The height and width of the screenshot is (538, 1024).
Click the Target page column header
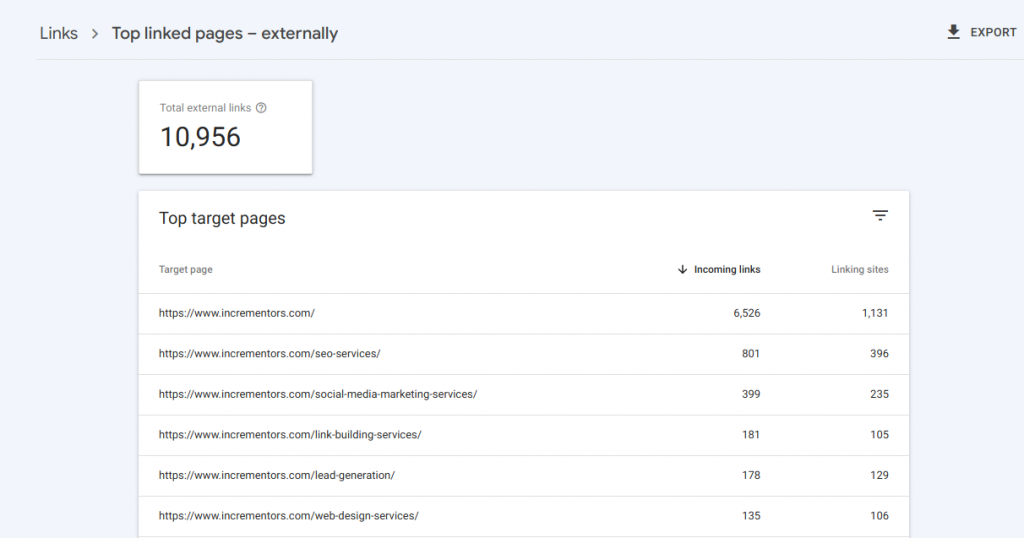(185, 269)
